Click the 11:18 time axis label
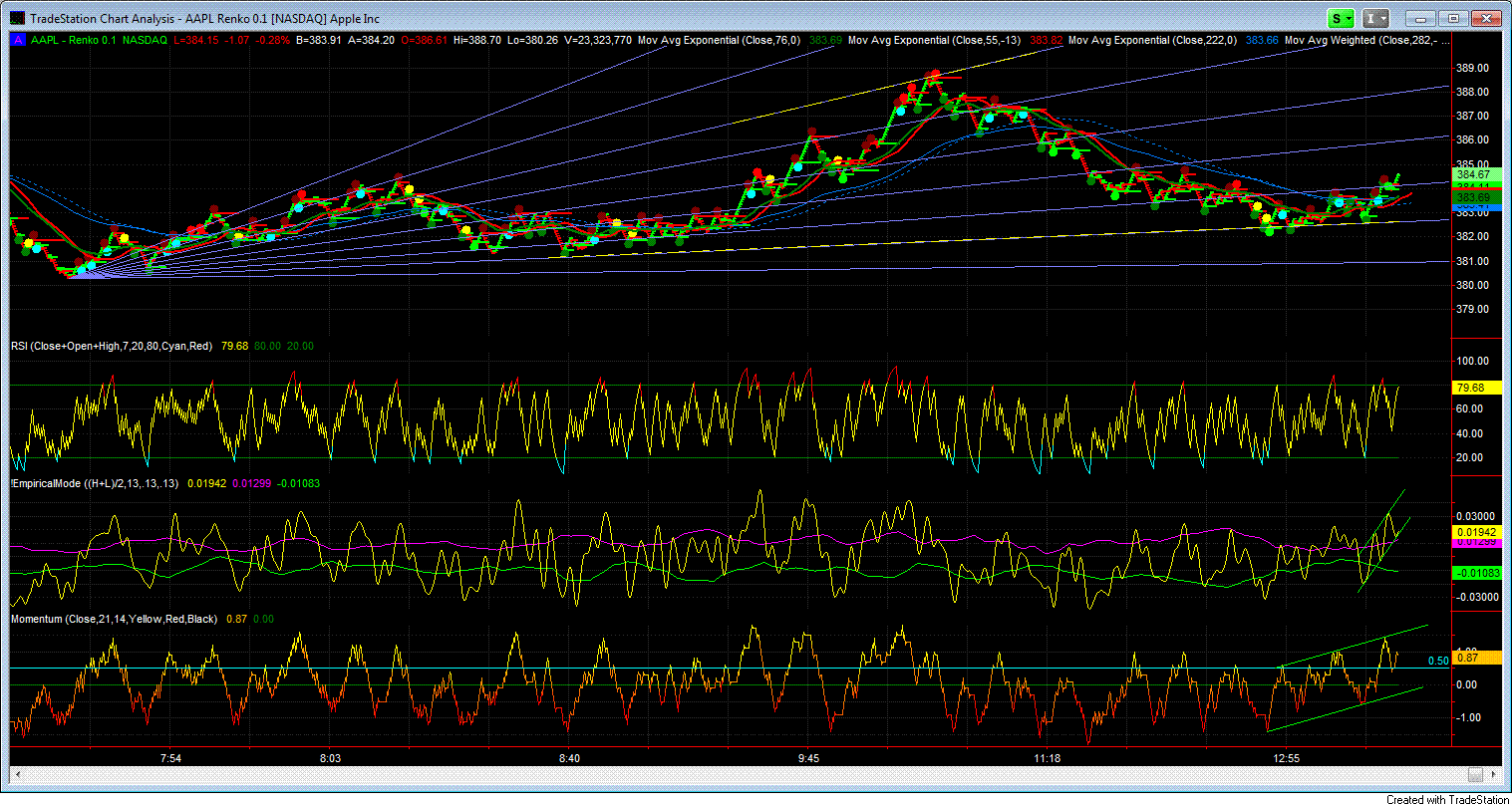This screenshot has height=806, width=1512. (x=1048, y=758)
